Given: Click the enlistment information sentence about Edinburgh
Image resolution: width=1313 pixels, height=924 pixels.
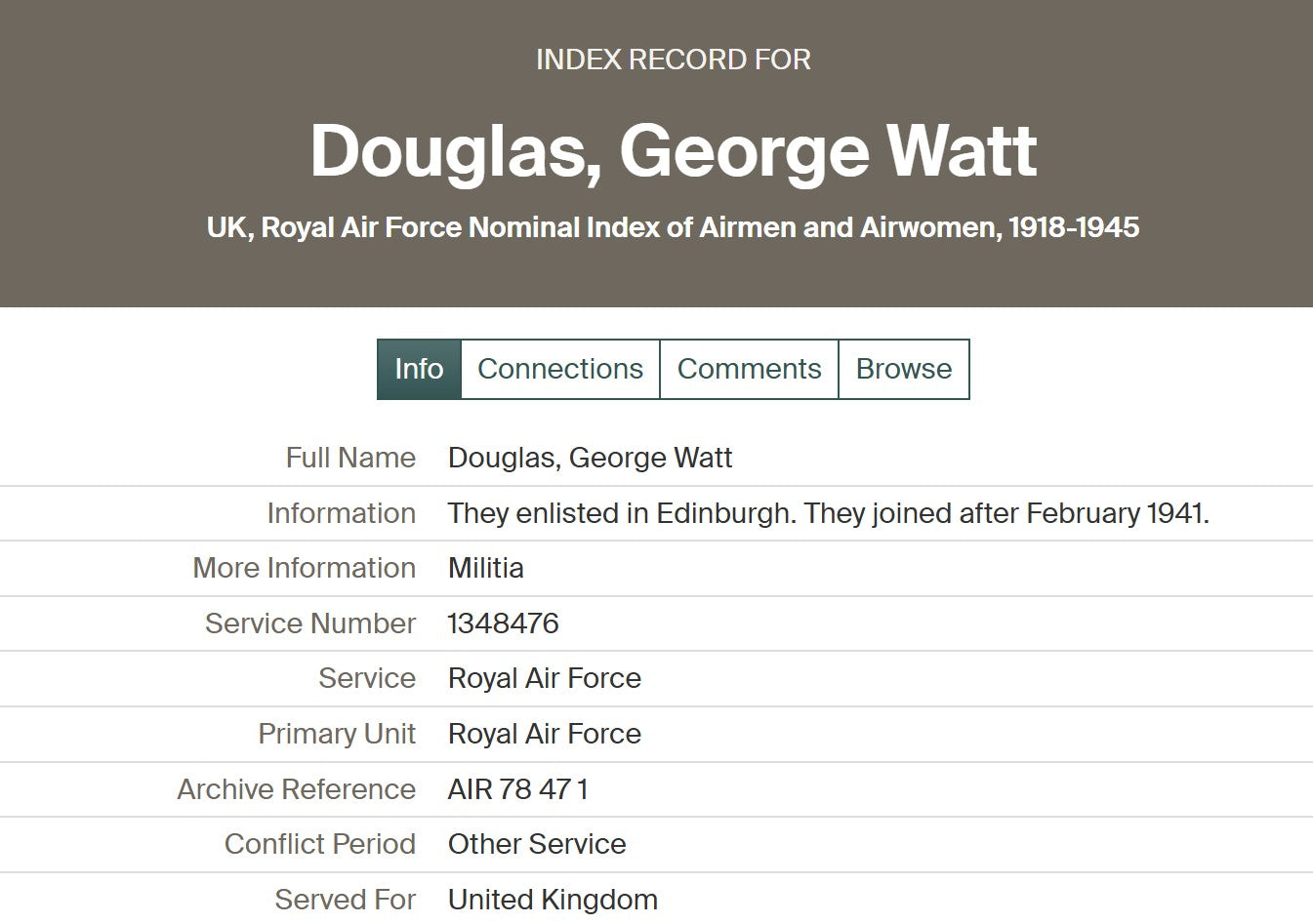Looking at the screenshot, I should pyautogui.click(x=829, y=513).
